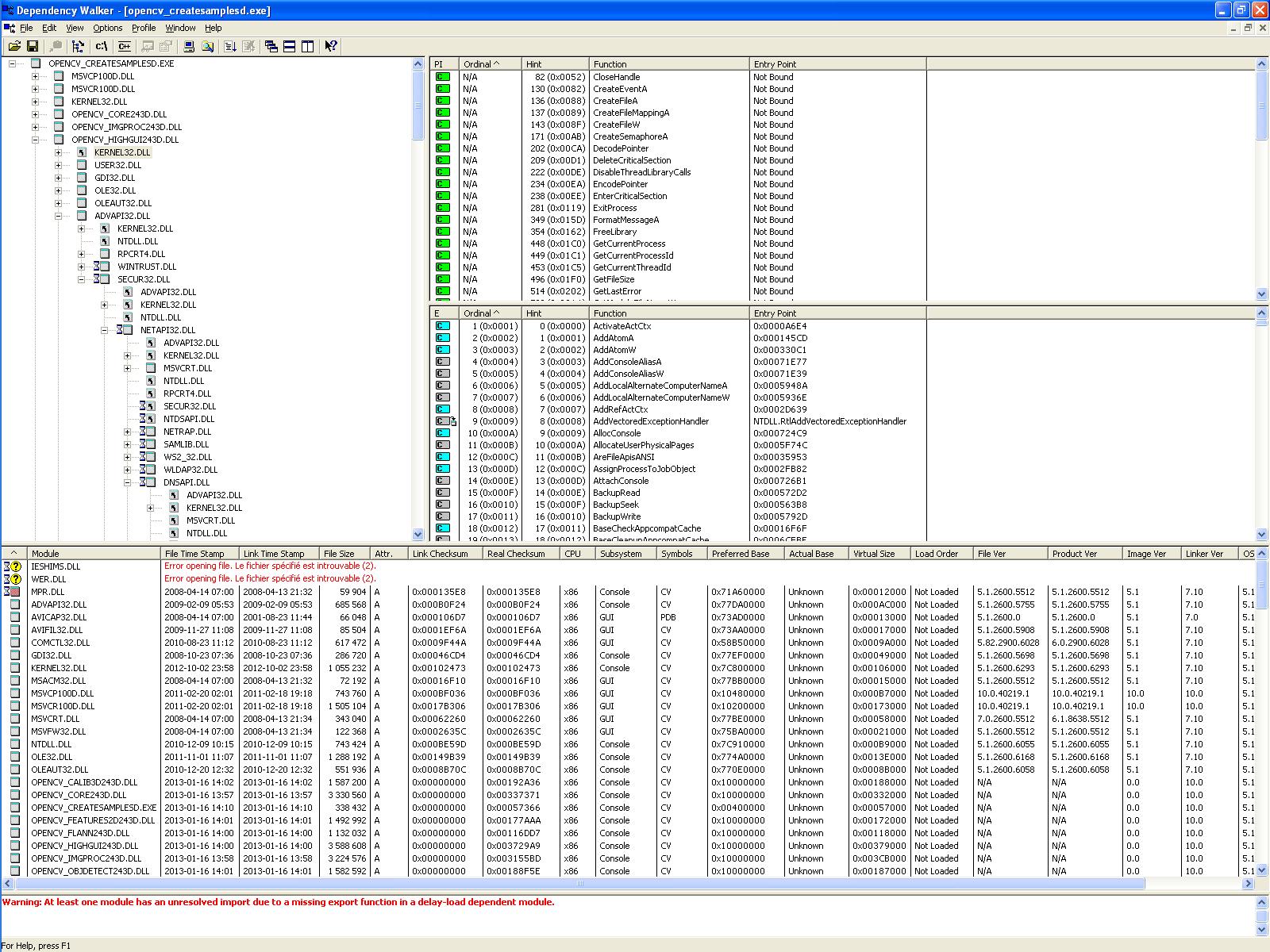
Task: Click gray C icon beside AddConsoleAliasA
Action: [443, 362]
